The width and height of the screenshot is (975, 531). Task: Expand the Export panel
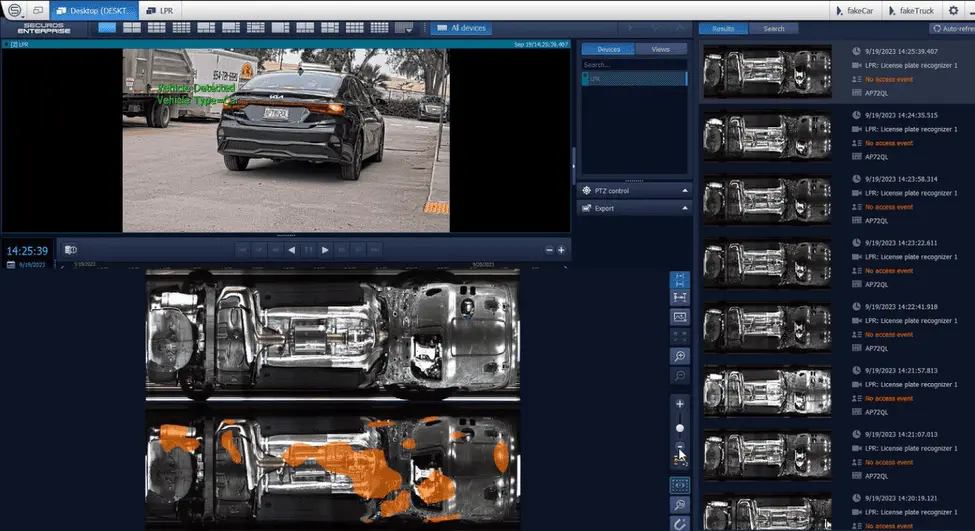(634, 208)
